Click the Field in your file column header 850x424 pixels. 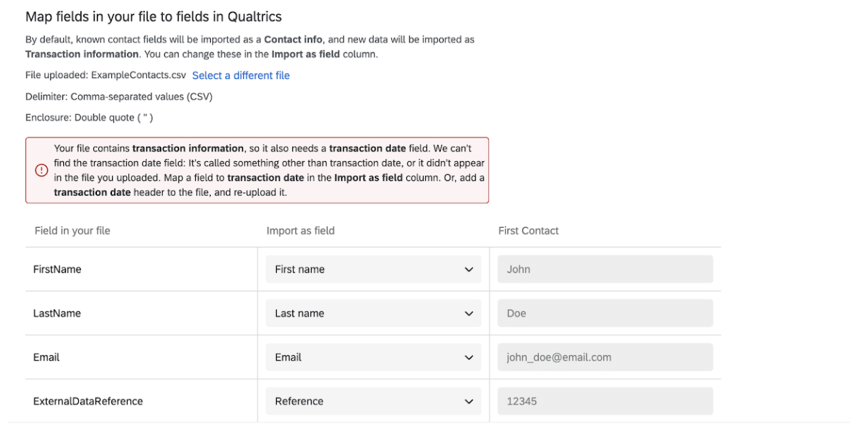(72, 231)
